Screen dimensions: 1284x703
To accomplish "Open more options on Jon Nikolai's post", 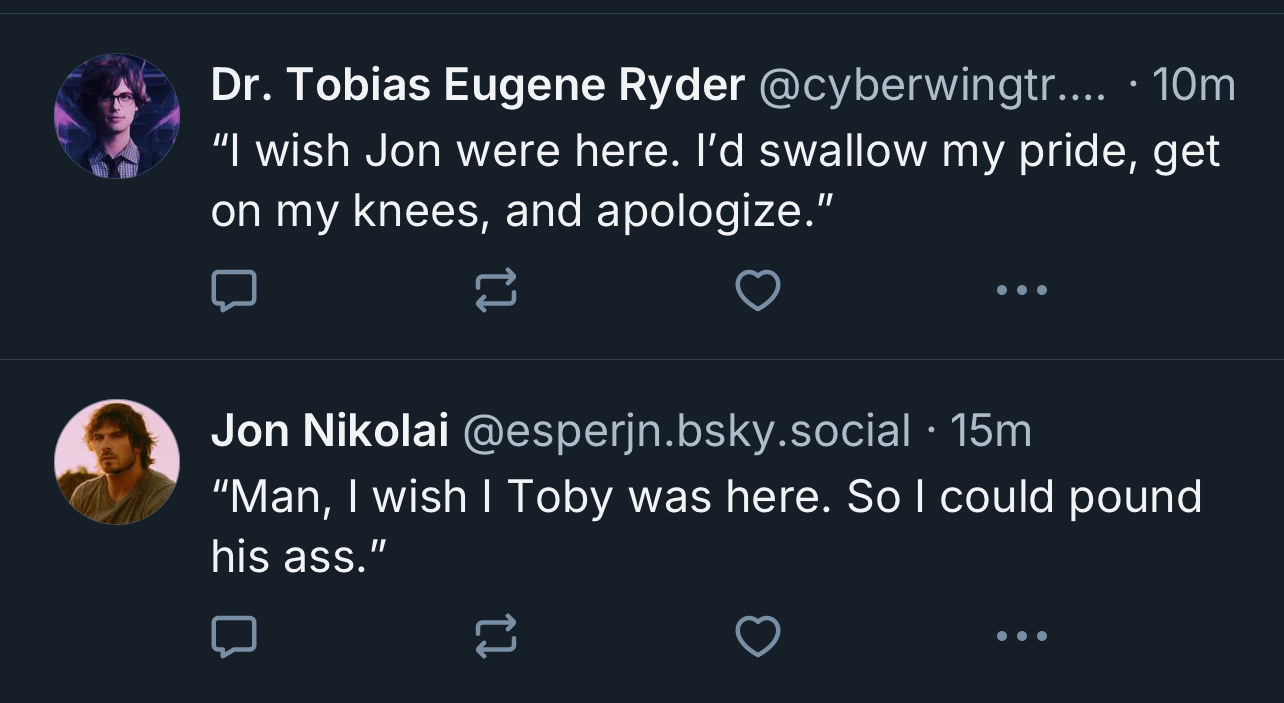I will 1022,636.
